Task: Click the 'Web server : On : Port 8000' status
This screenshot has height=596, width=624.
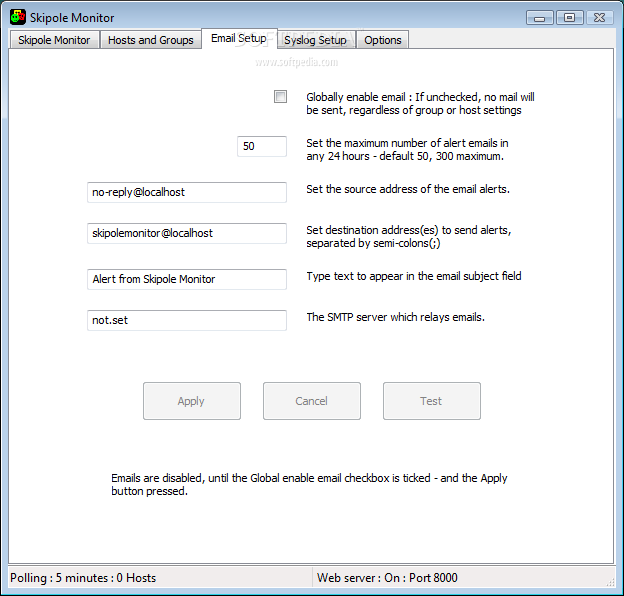Action: click(x=387, y=578)
